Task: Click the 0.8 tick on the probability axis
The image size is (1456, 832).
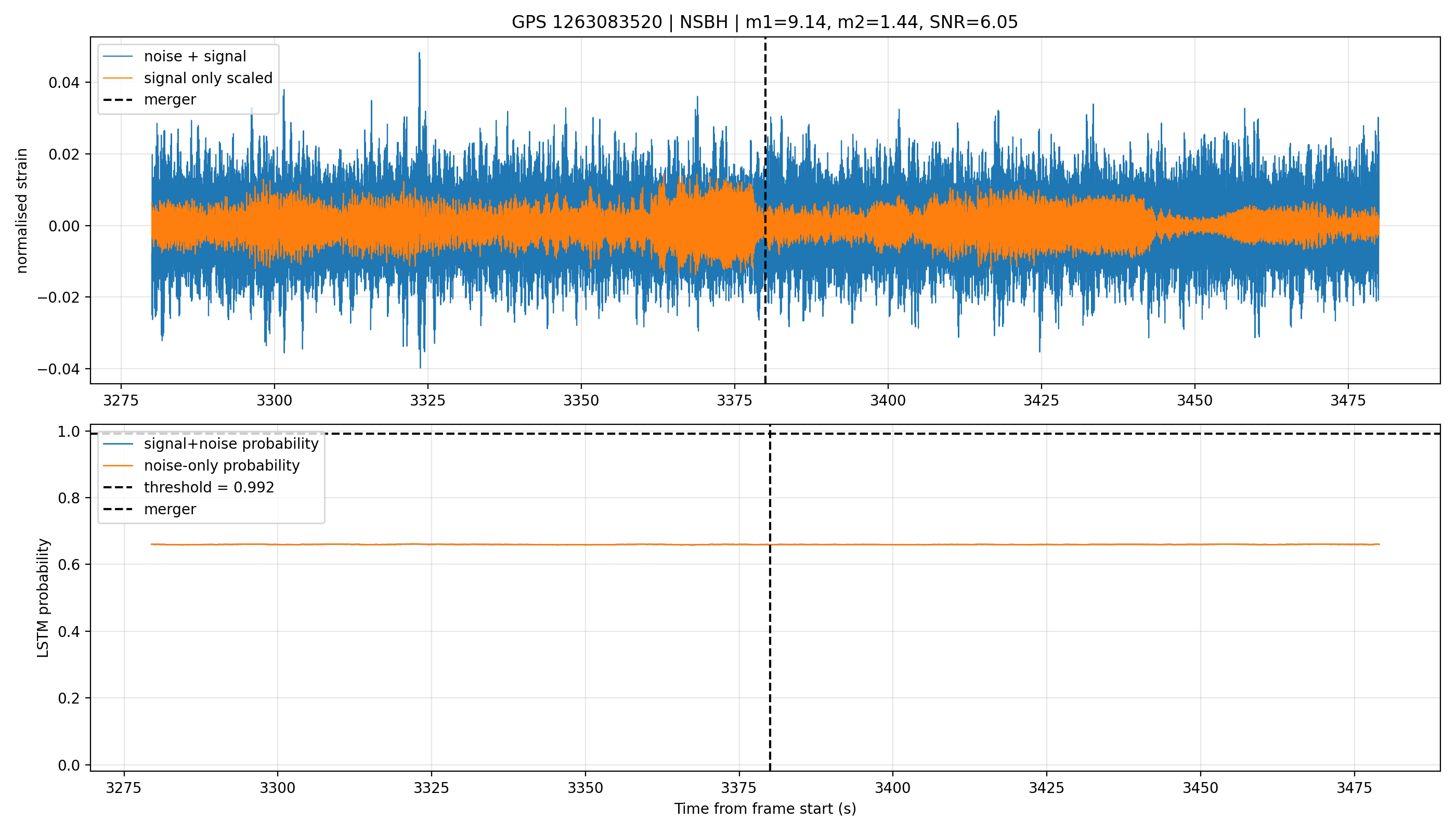Action: click(69, 498)
